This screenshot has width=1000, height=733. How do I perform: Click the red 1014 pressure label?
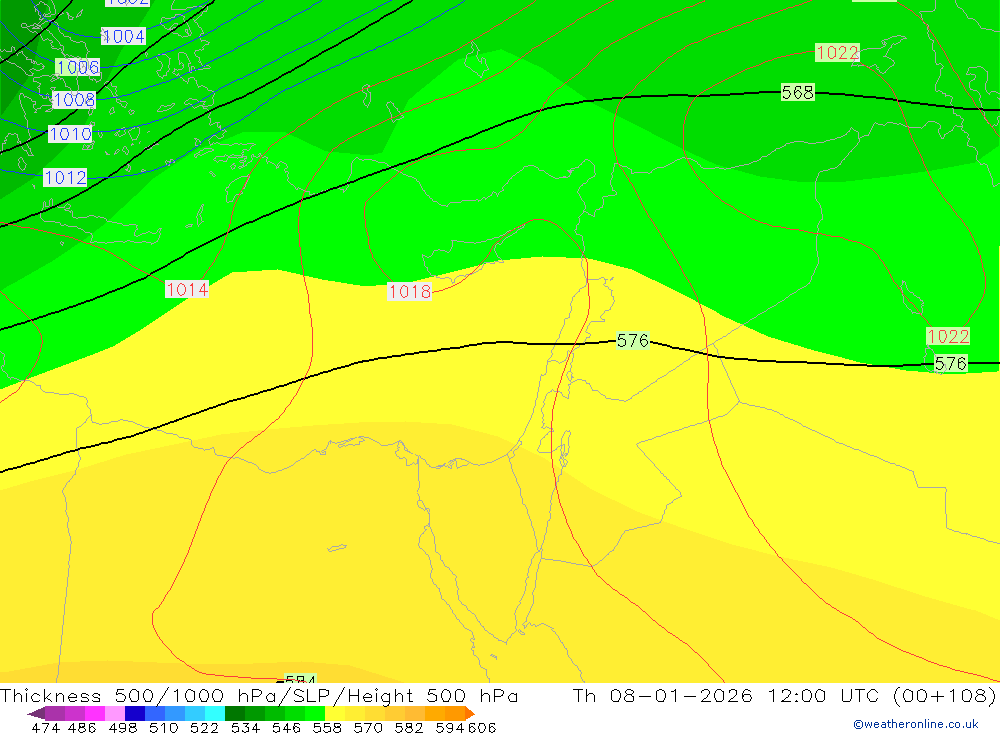tap(187, 290)
